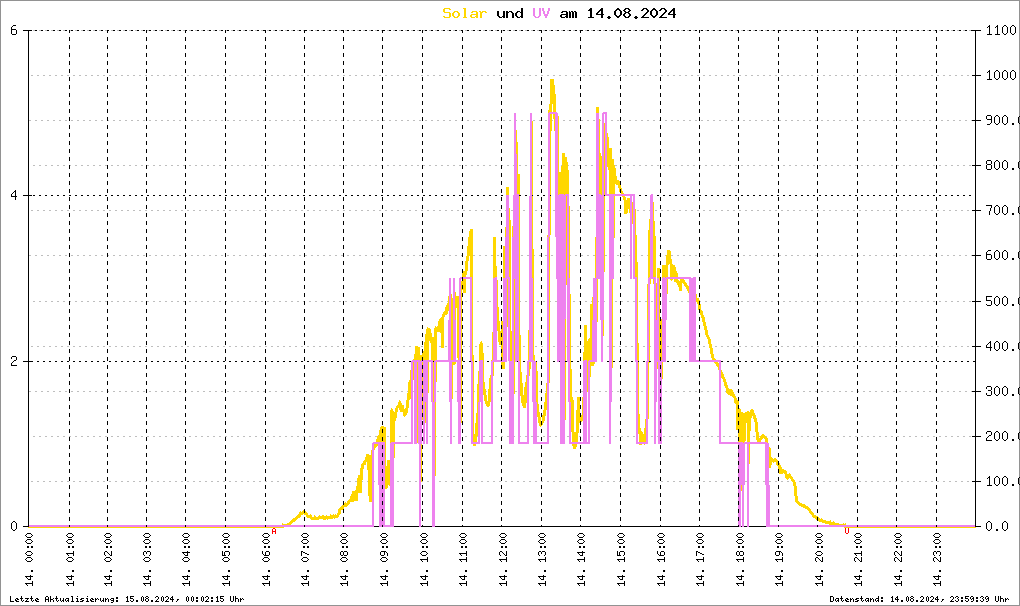Image resolution: width=1020 pixels, height=606 pixels.
Task: Click the time label '14. 01:00'
Action: 70,559
